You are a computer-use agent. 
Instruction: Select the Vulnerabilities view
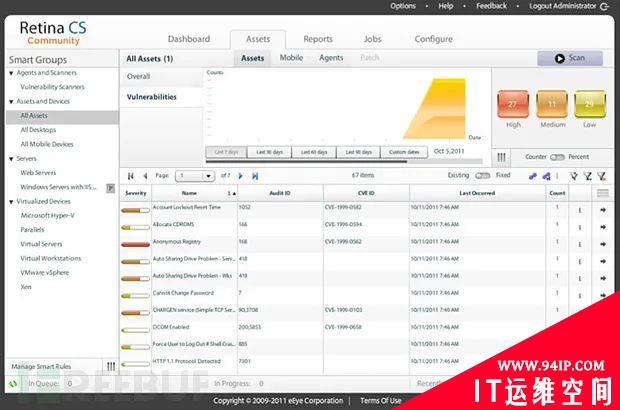(x=161, y=97)
